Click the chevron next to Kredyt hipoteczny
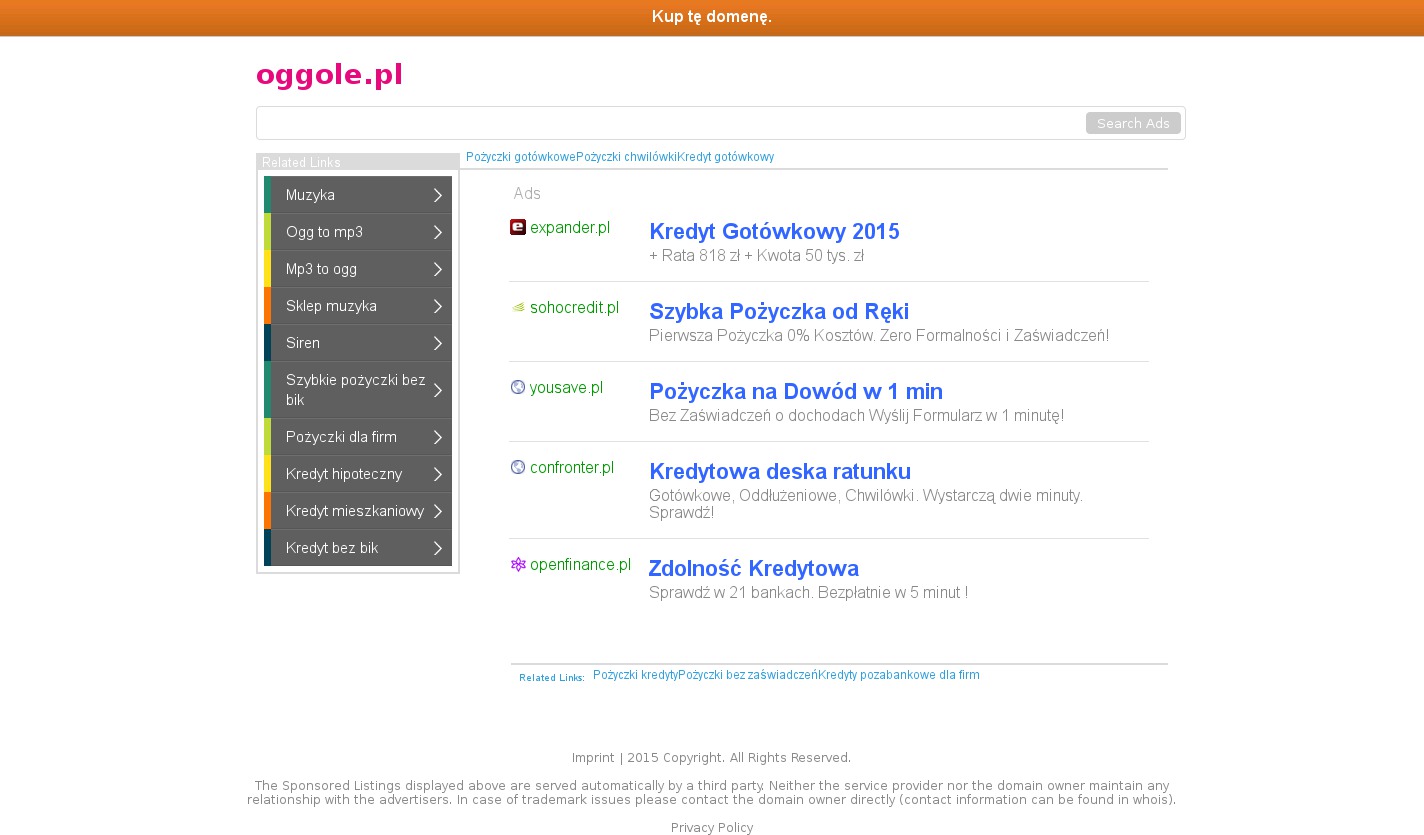1424x835 pixels. [437, 474]
